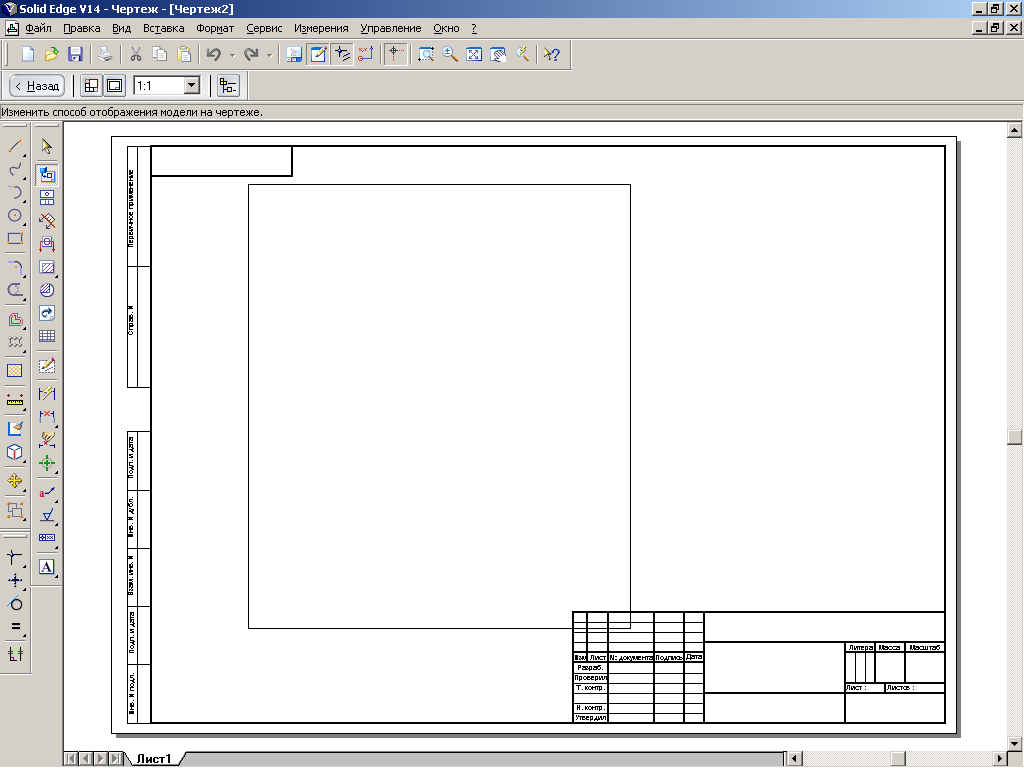Select the Line drawing tool
Image resolution: width=1024 pixels, height=768 pixels.
click(x=15, y=146)
